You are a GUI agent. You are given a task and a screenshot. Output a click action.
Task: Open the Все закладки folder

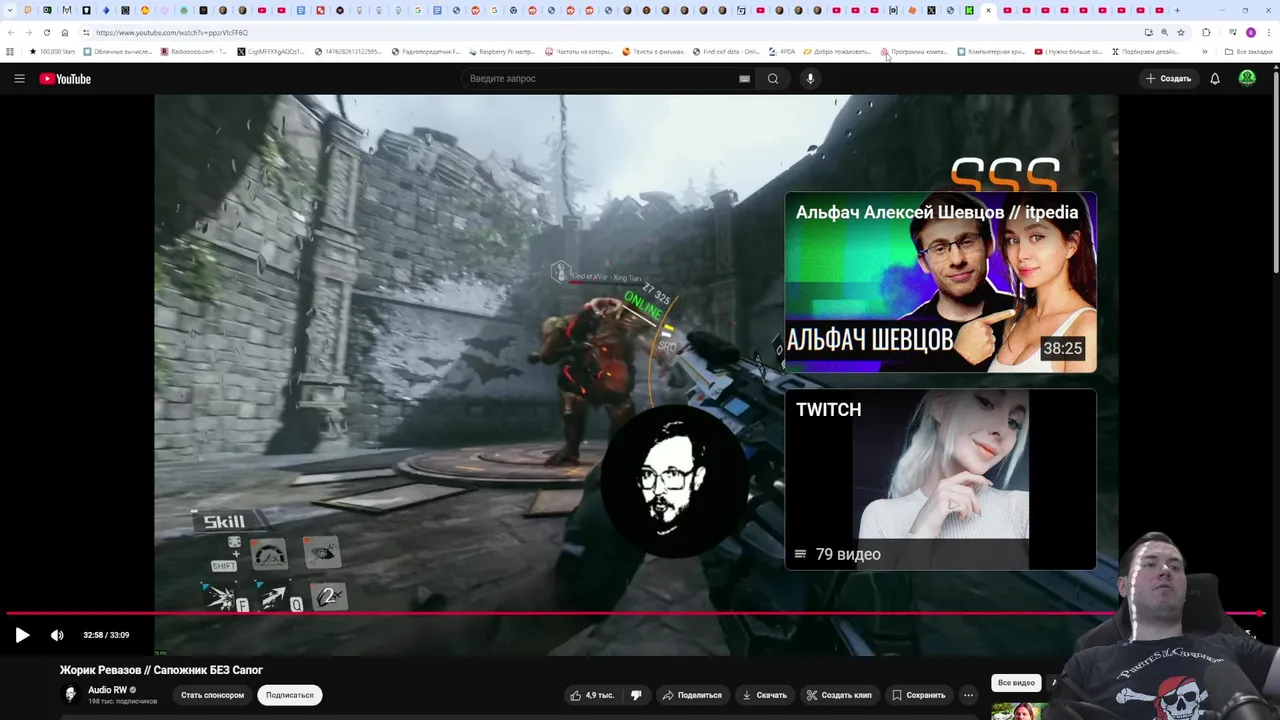(1249, 51)
